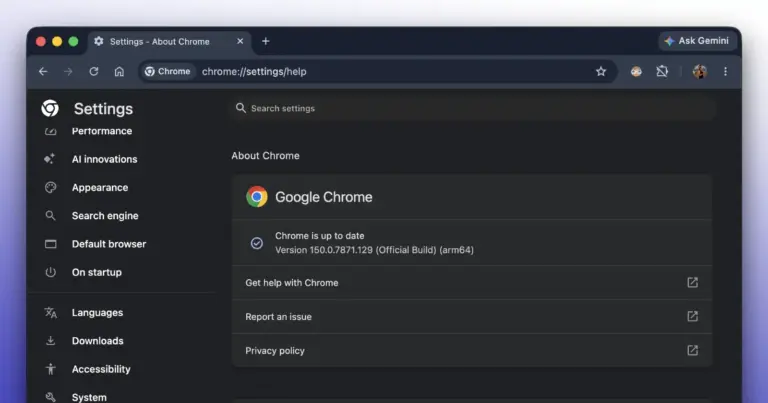The height and width of the screenshot is (403, 768).
Task: Open the home page via house icon
Action: (x=119, y=71)
